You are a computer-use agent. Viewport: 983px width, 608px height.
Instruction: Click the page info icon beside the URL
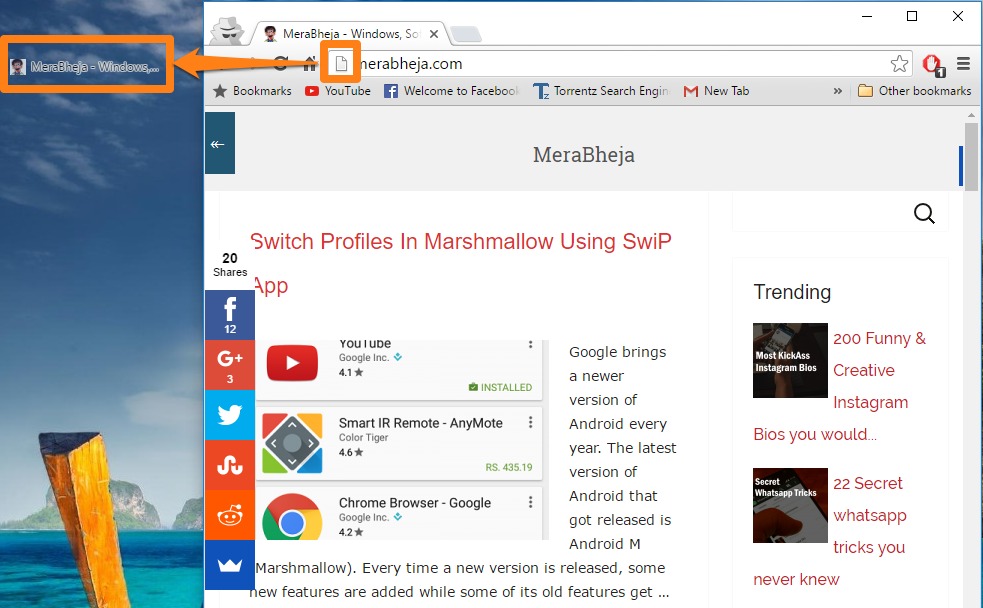coord(340,63)
